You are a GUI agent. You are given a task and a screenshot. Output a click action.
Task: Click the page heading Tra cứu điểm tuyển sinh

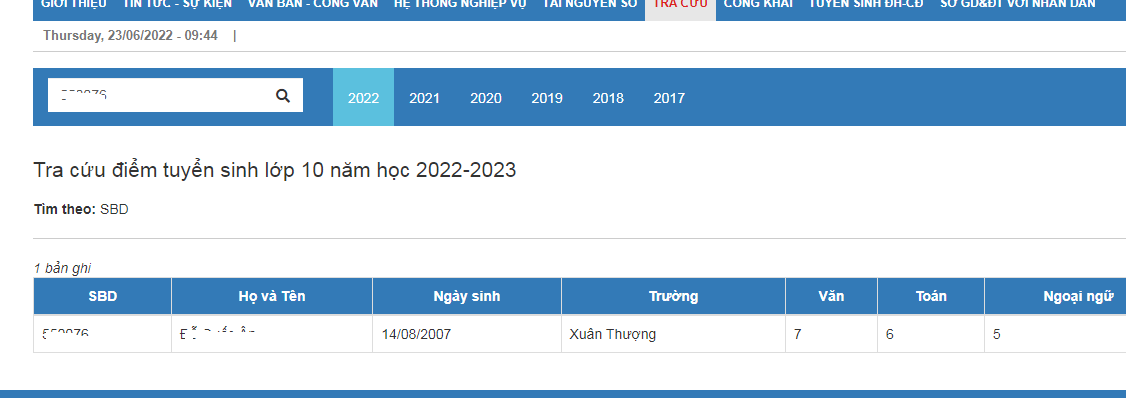pos(274,170)
